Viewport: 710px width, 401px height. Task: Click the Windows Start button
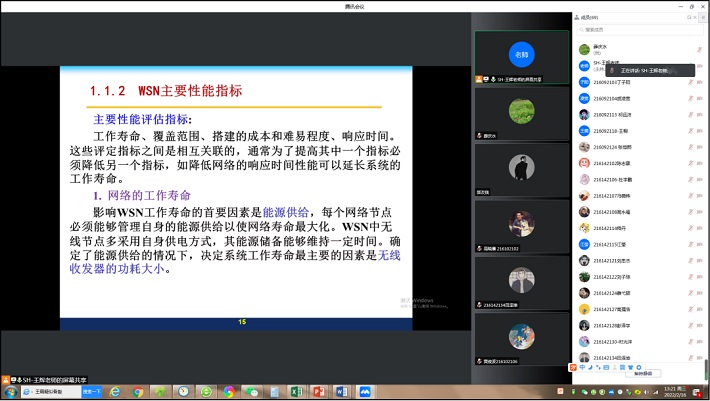[10, 391]
